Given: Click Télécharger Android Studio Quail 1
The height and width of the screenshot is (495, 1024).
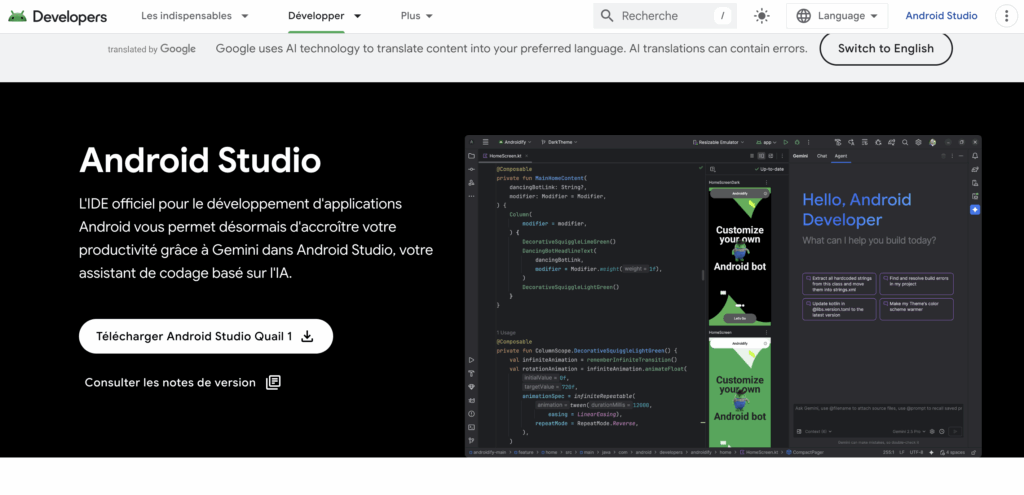Looking at the screenshot, I should 206,336.
